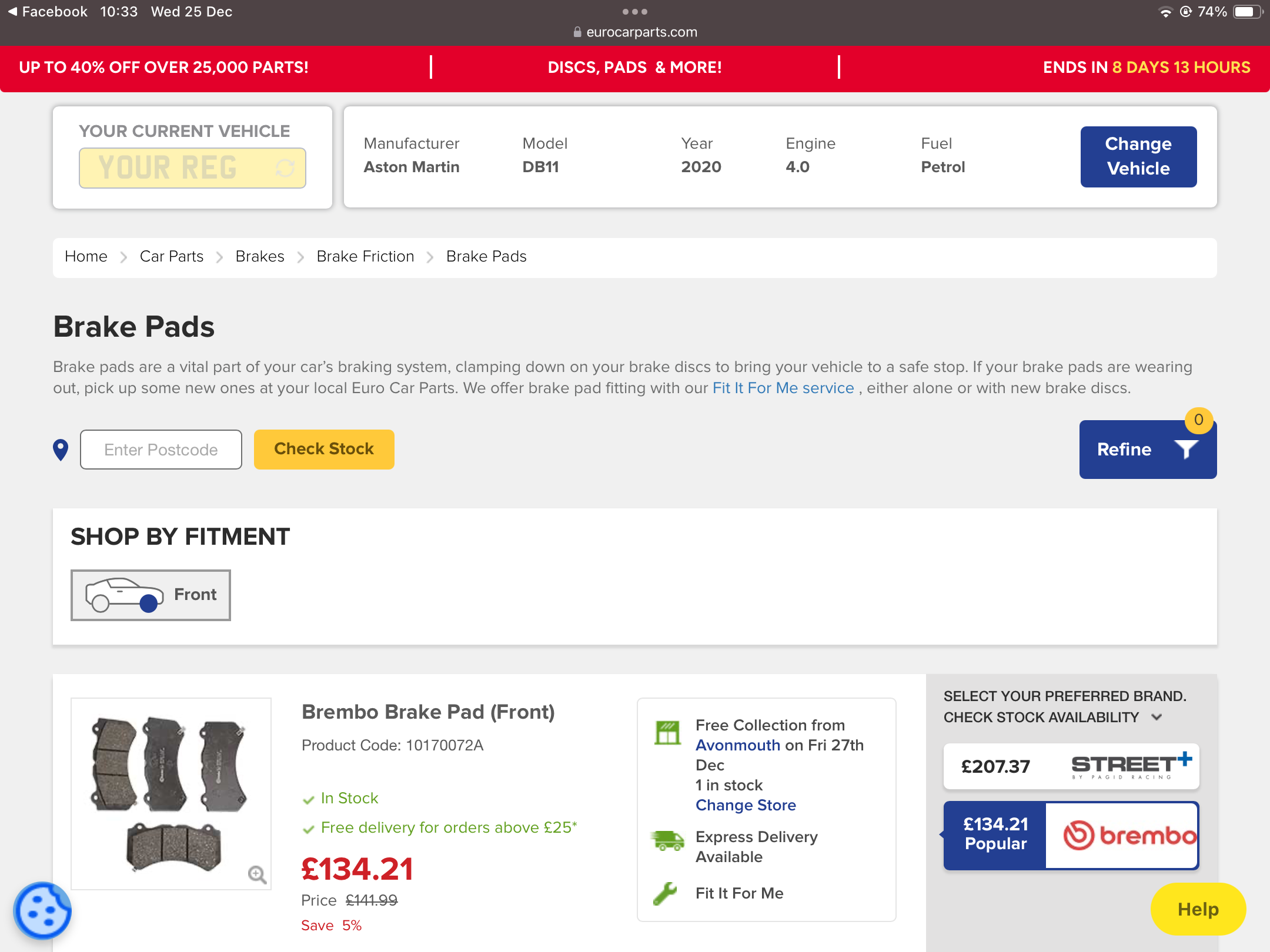Screen dimensions: 1270x952
Task: Click the green express delivery van icon
Action: click(x=667, y=841)
